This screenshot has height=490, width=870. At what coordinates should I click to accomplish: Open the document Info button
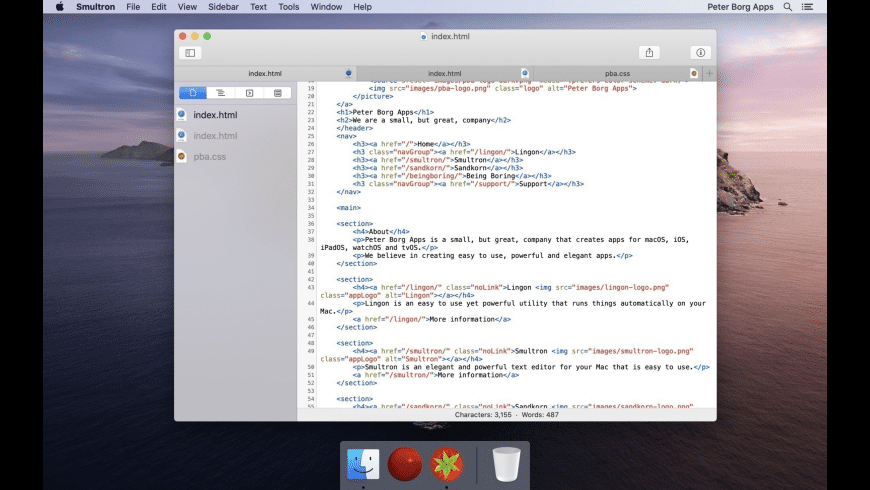click(x=700, y=53)
